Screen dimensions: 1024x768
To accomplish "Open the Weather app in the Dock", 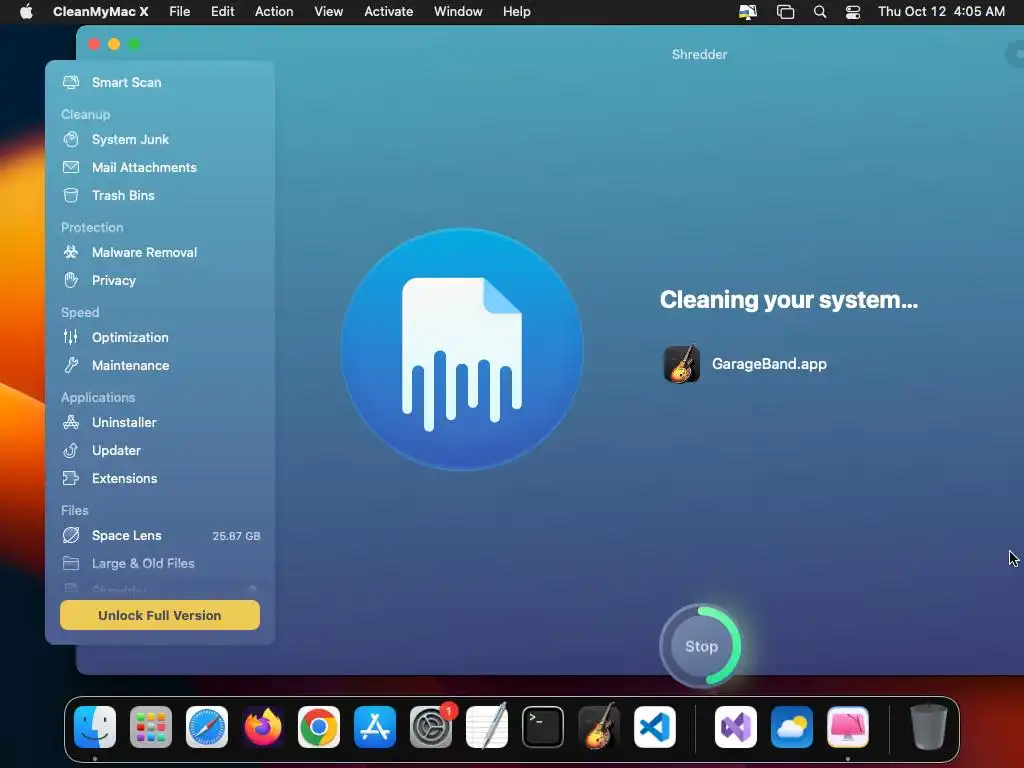I will [x=792, y=727].
